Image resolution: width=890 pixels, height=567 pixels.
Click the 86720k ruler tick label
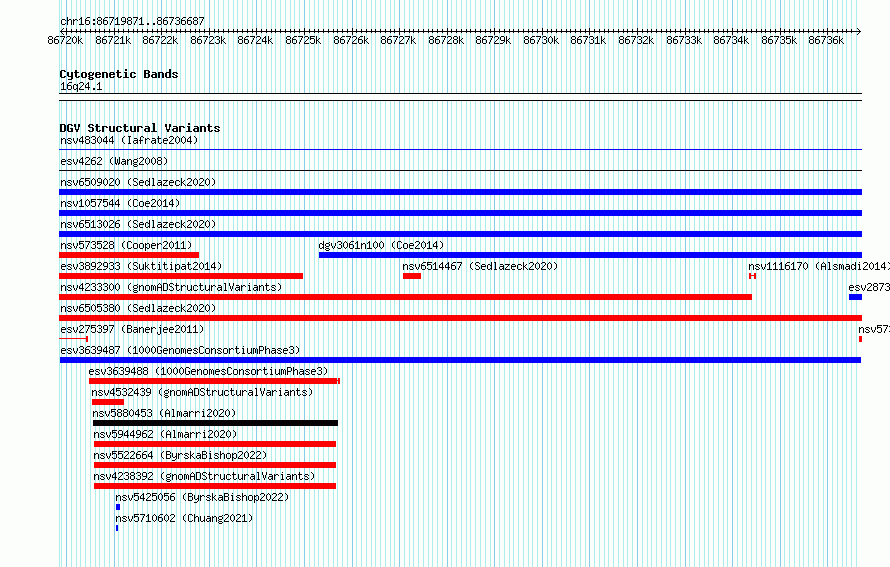65,40
